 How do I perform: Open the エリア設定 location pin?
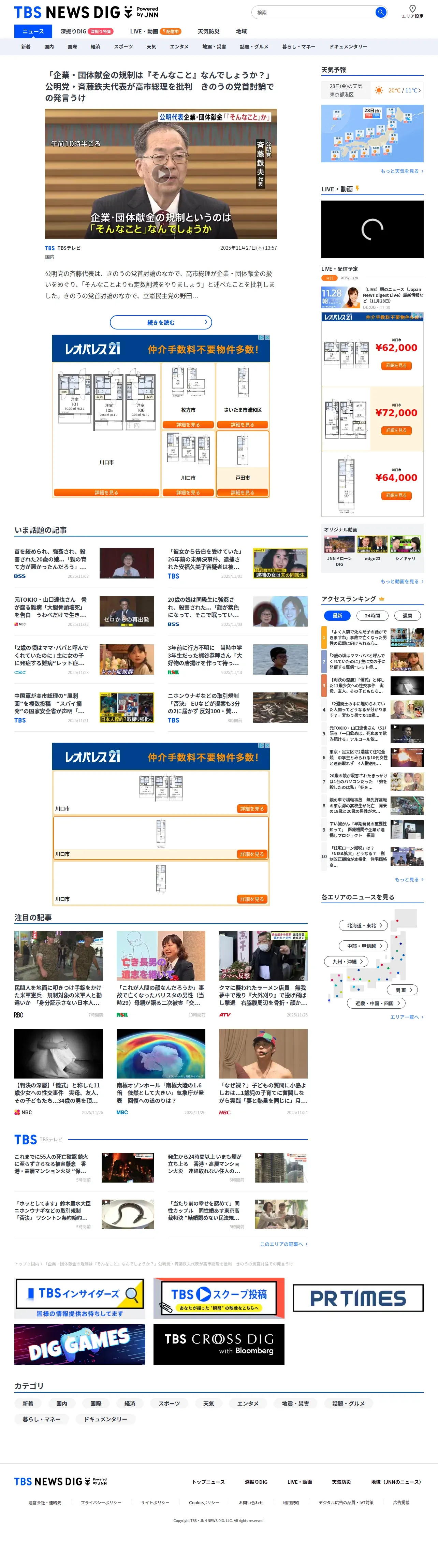point(412,12)
